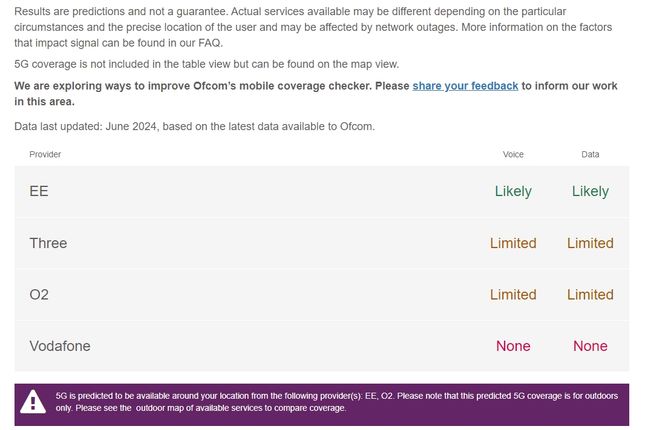Click O2's Voice 'Limited' status
The image size is (645, 430).
click(x=513, y=295)
